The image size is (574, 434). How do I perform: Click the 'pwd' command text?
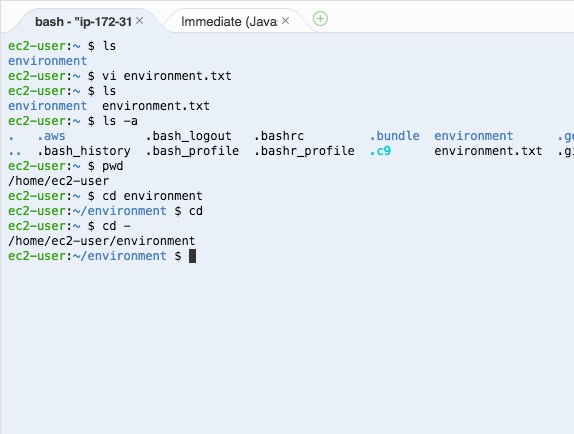point(112,166)
